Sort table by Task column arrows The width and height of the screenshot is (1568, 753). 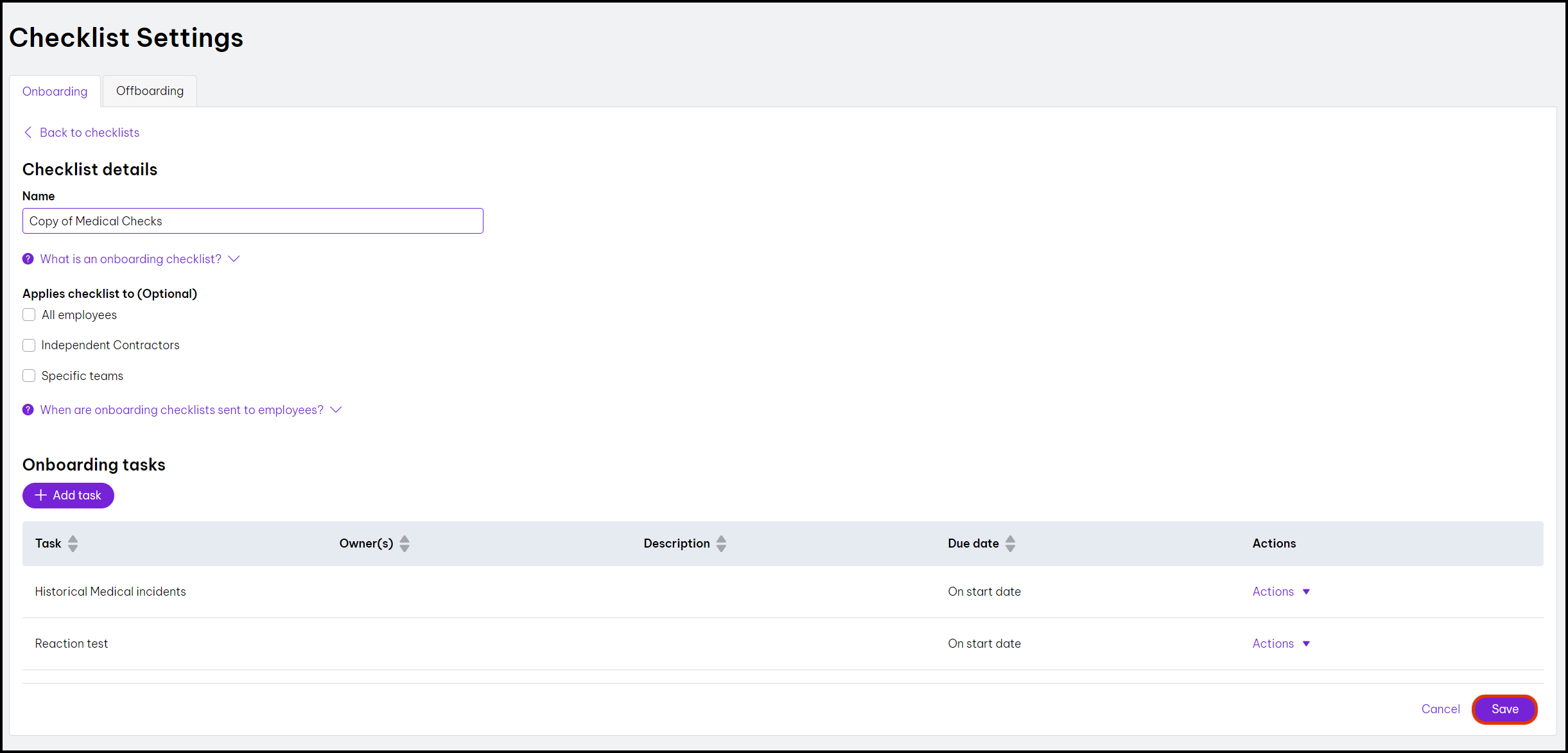click(x=73, y=544)
